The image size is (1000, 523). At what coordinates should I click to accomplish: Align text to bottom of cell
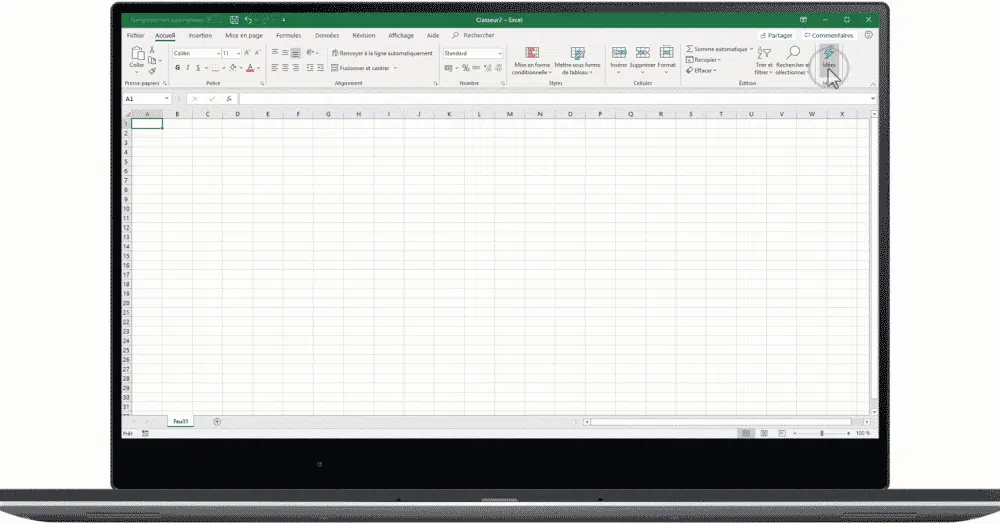tap(295, 53)
